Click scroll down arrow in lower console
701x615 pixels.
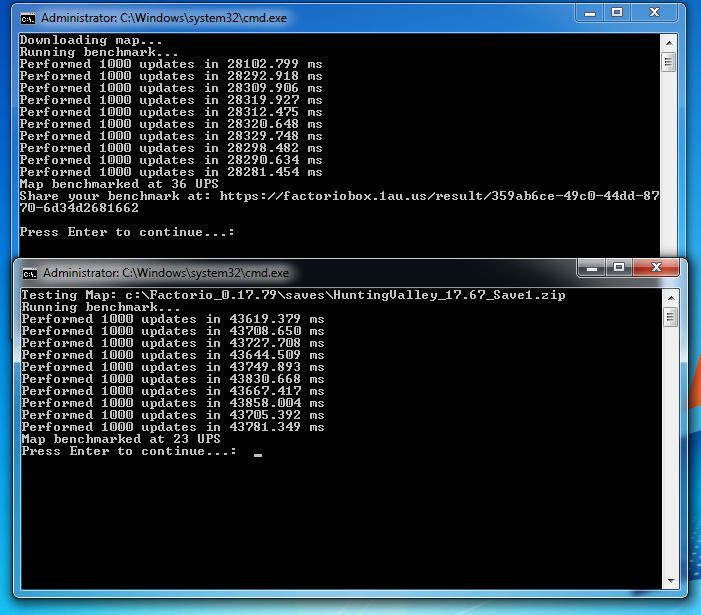tap(671, 581)
